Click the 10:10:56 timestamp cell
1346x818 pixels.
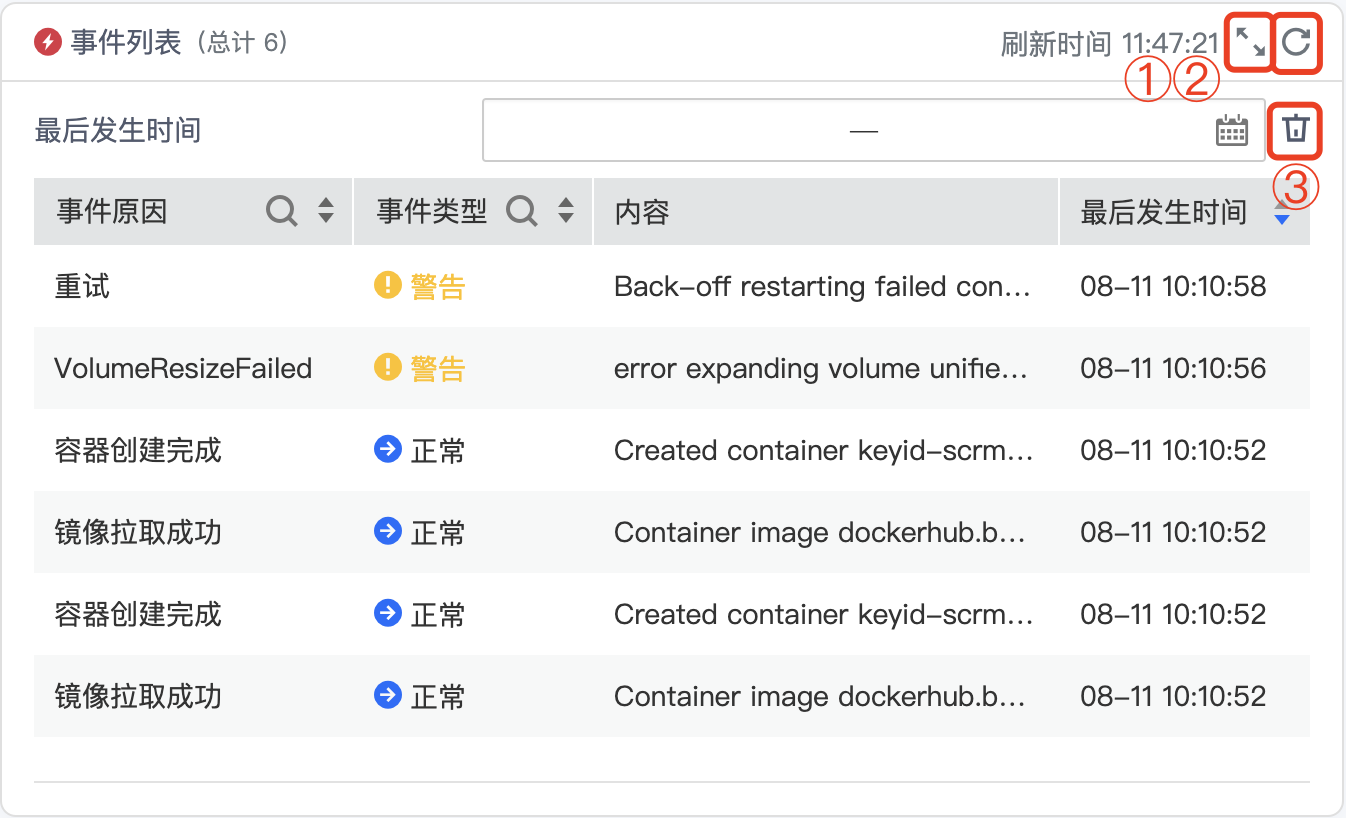click(x=1173, y=369)
